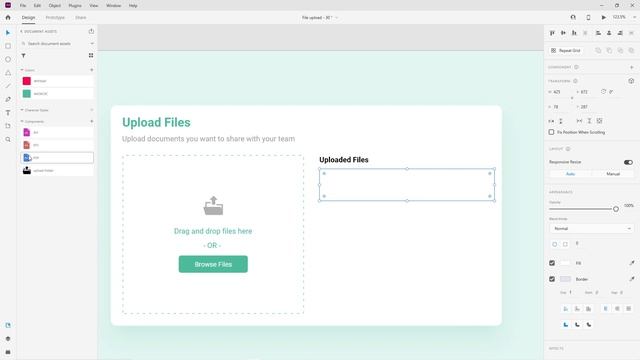Select the Pen tool

pyautogui.click(x=8, y=99)
